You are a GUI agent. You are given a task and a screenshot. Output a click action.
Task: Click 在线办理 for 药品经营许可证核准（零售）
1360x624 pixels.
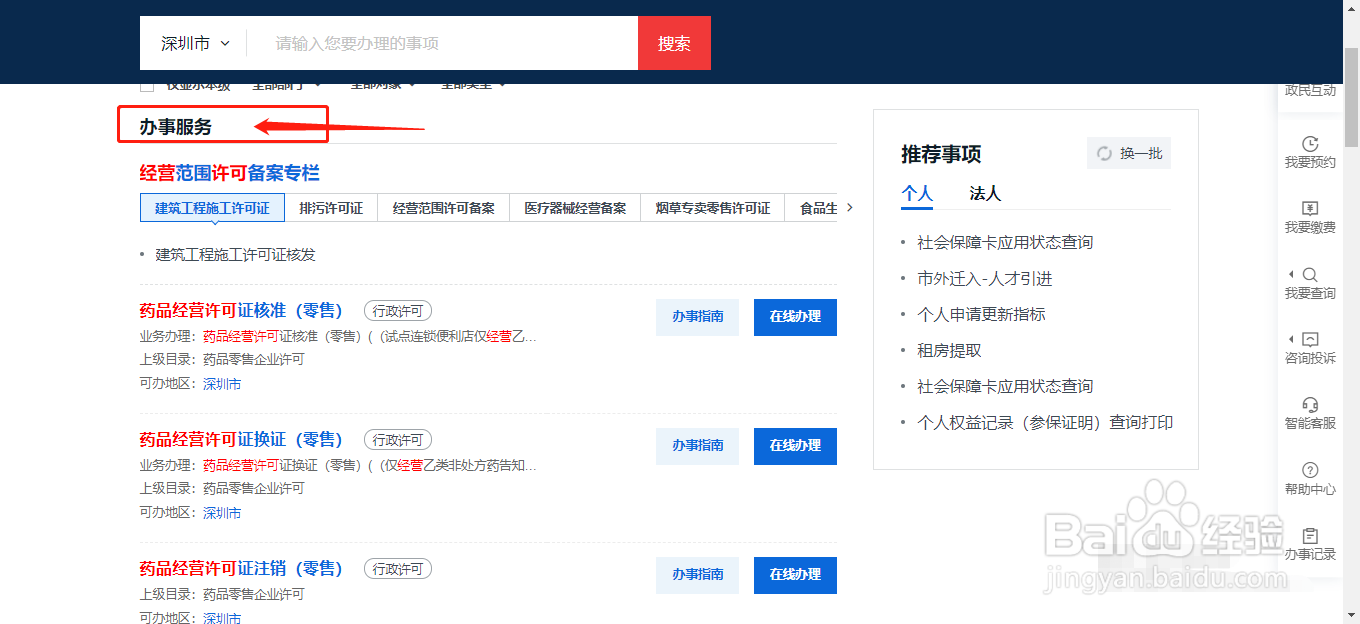(795, 317)
